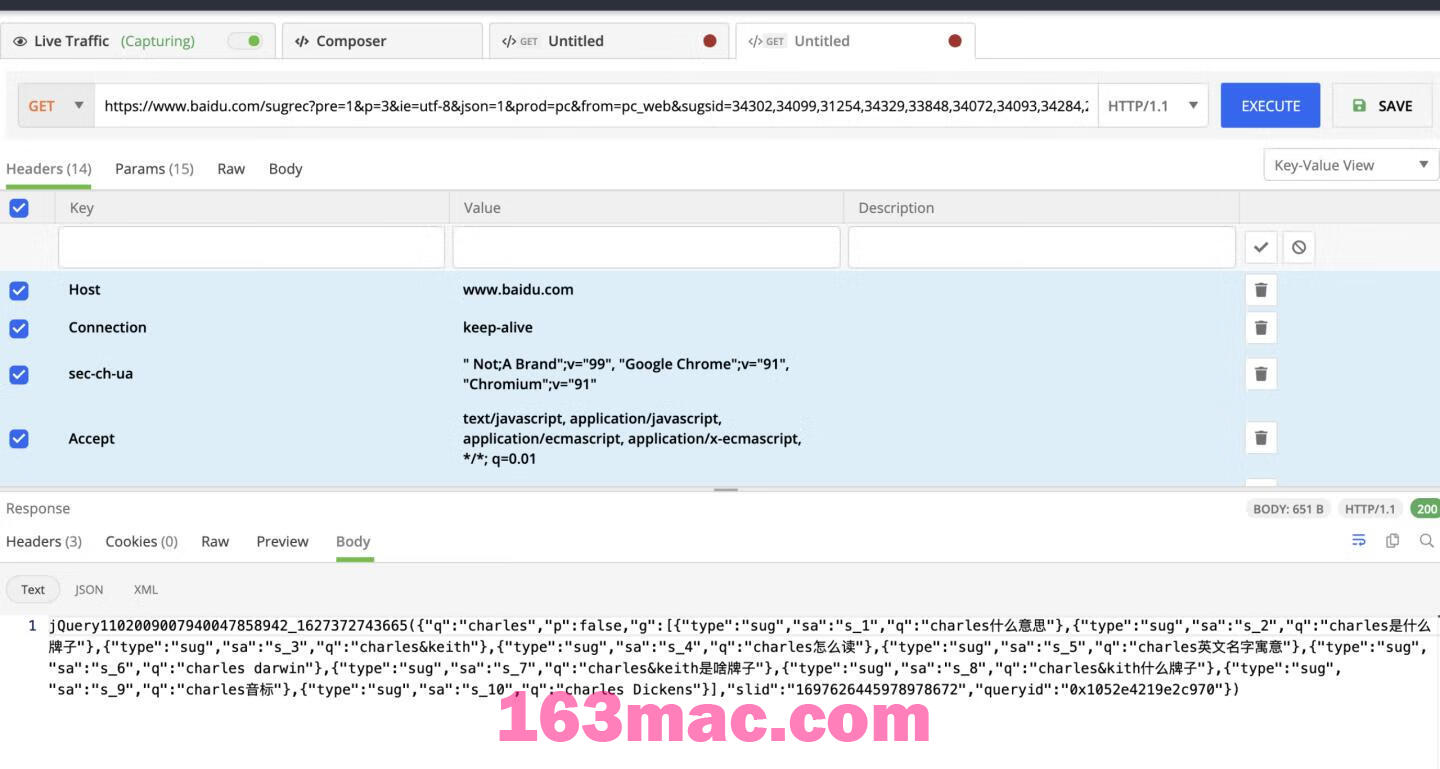Select the request Headers (14) tab
Screen dimensions: 1440x769
click(x=49, y=168)
